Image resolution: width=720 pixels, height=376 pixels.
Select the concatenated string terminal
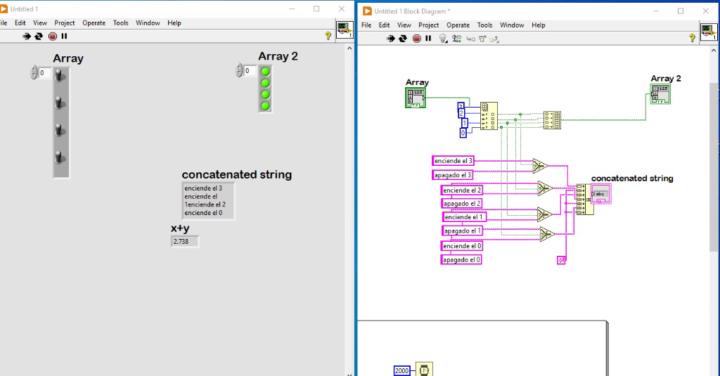point(601,194)
